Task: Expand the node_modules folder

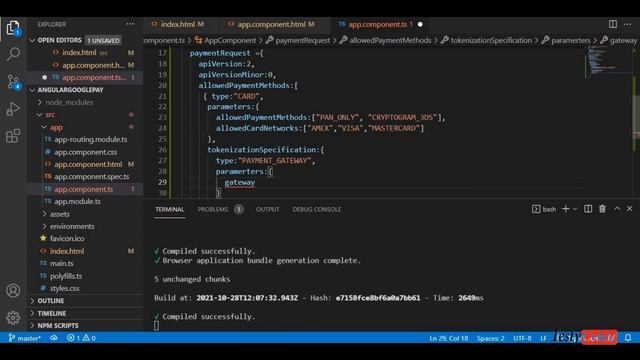Action: pos(69,102)
